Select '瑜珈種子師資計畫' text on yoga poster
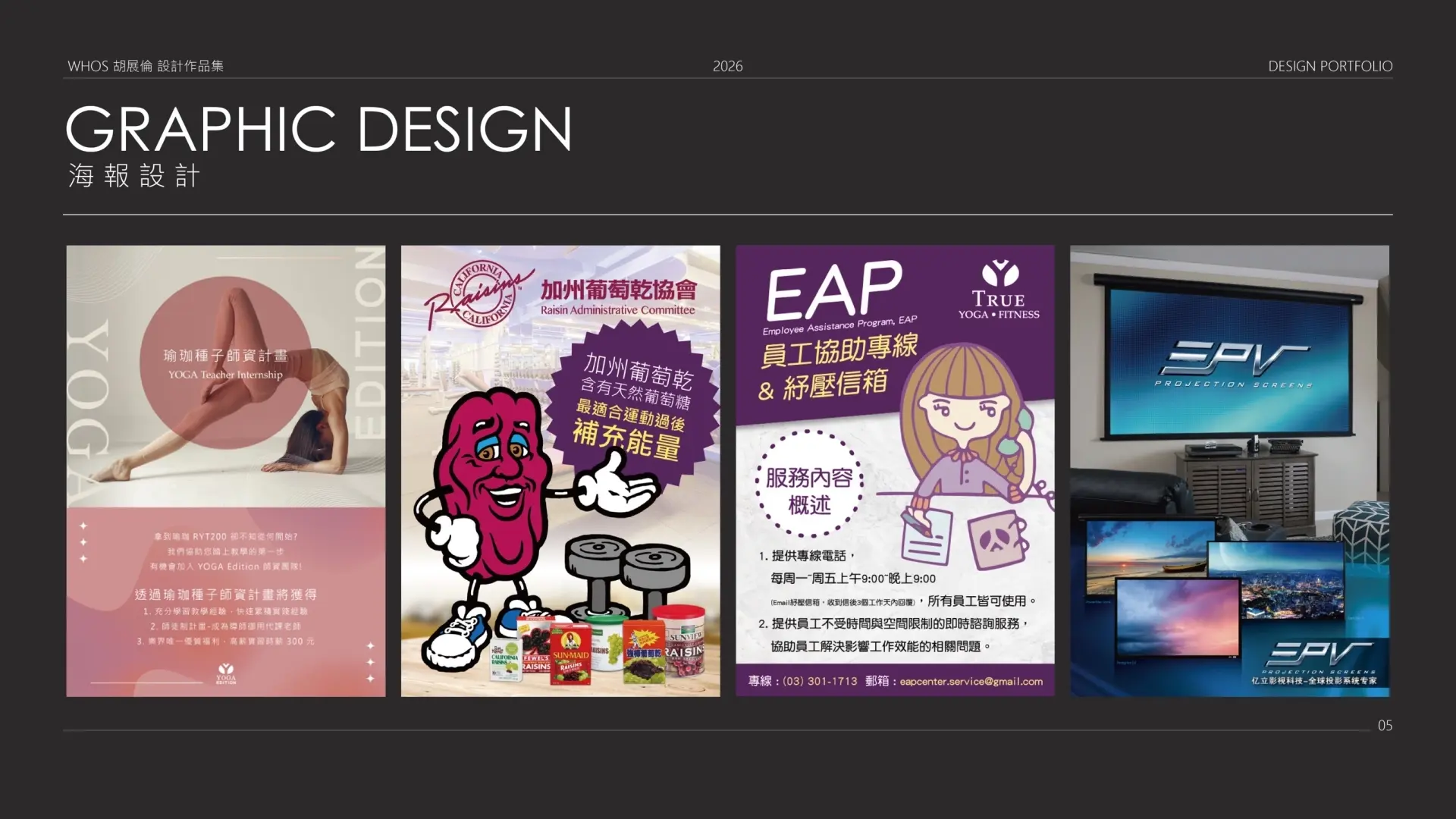Image resolution: width=1456 pixels, height=819 pixels. [x=225, y=356]
